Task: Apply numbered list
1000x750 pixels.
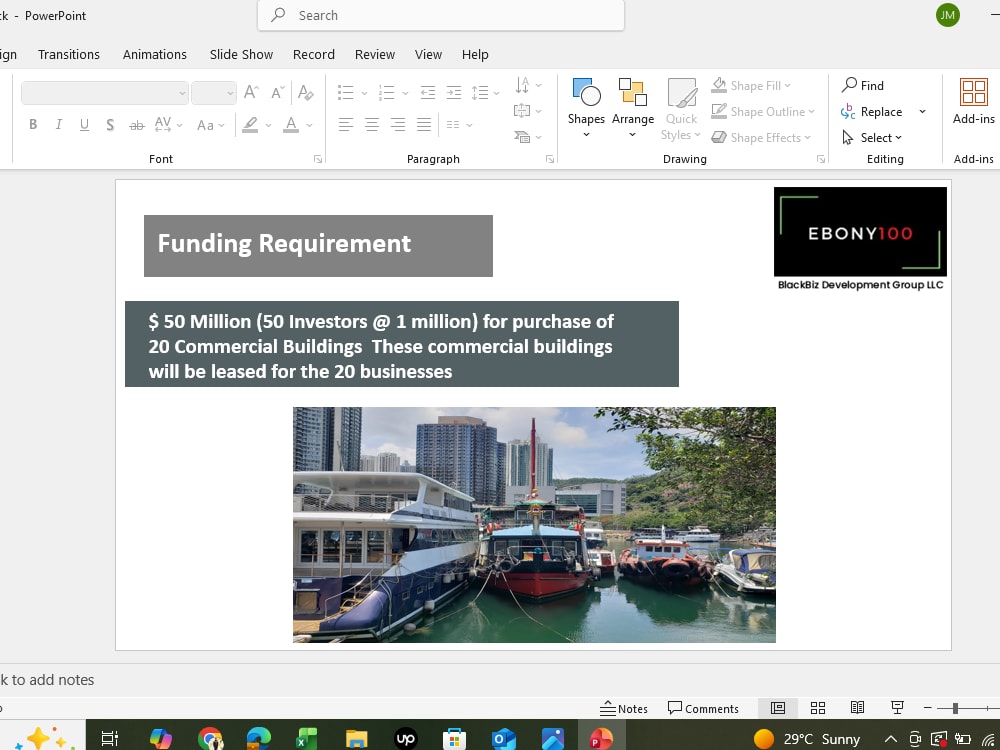Action: pyautogui.click(x=386, y=92)
